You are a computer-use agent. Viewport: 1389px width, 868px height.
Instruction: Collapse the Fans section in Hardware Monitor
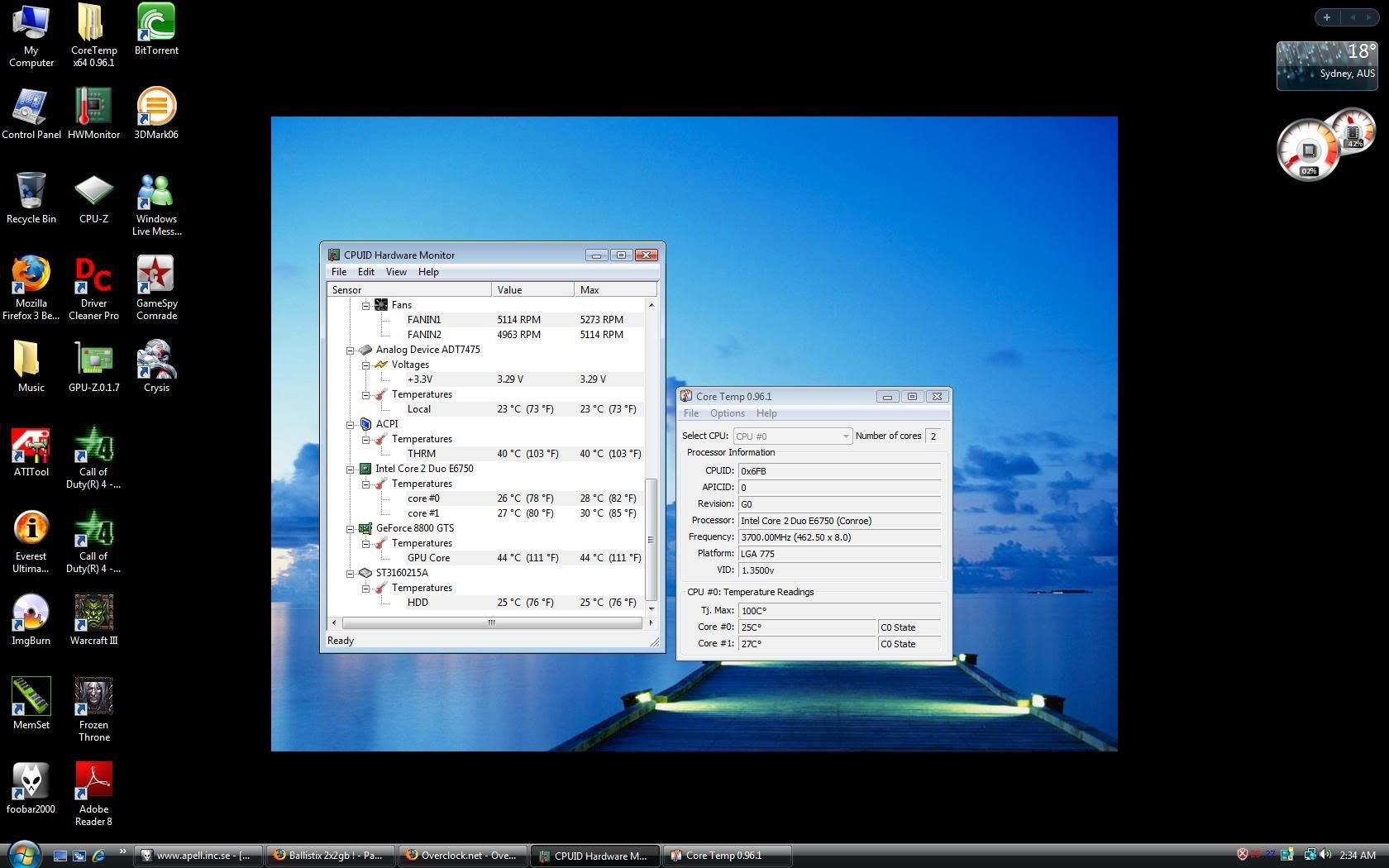(x=366, y=305)
